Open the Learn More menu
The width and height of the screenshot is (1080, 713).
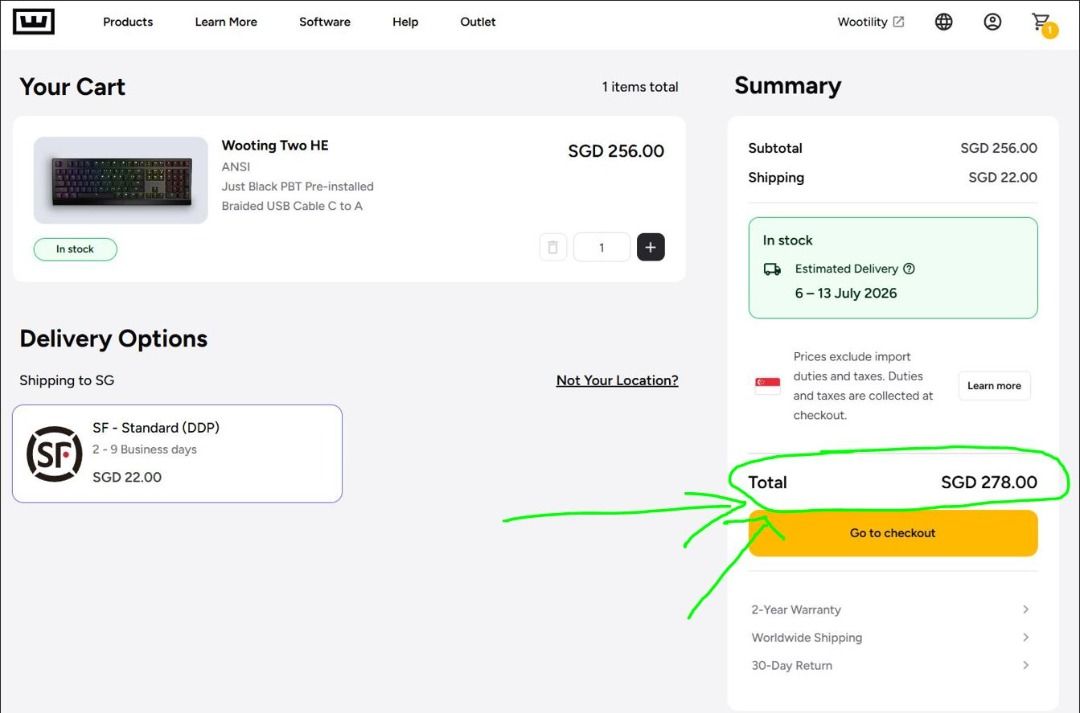[226, 22]
